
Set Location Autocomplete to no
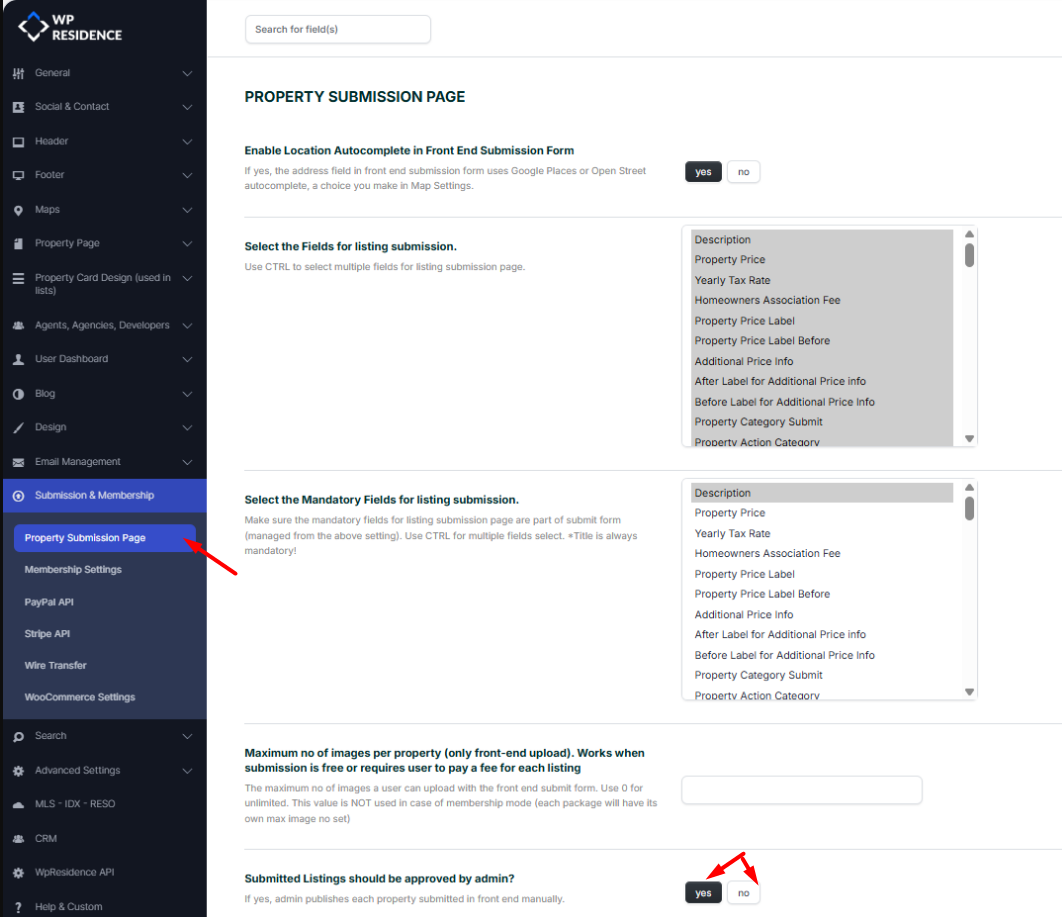(x=743, y=172)
